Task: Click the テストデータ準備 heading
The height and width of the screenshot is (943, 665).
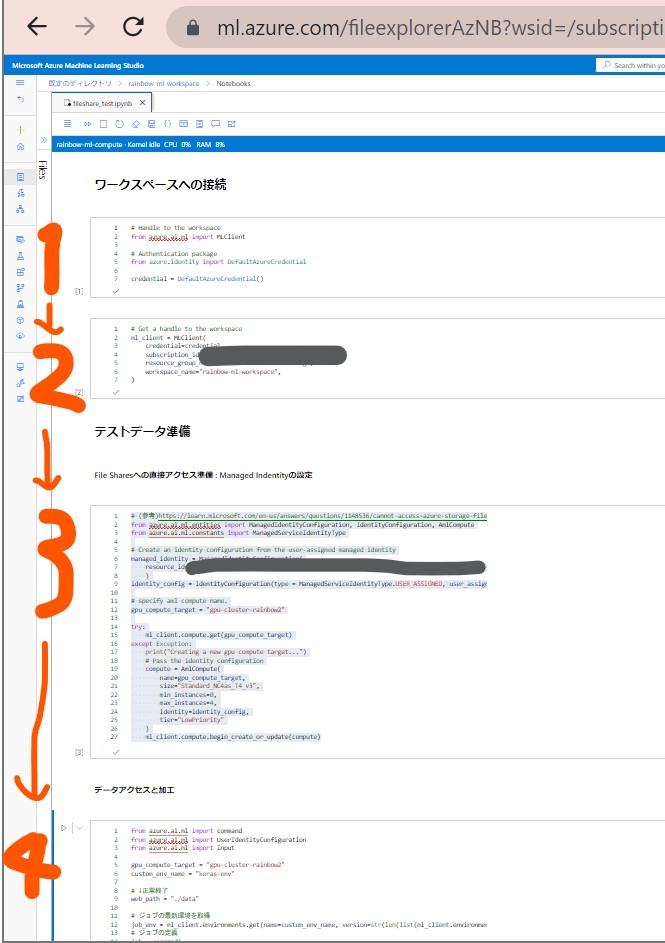Action: click(142, 431)
